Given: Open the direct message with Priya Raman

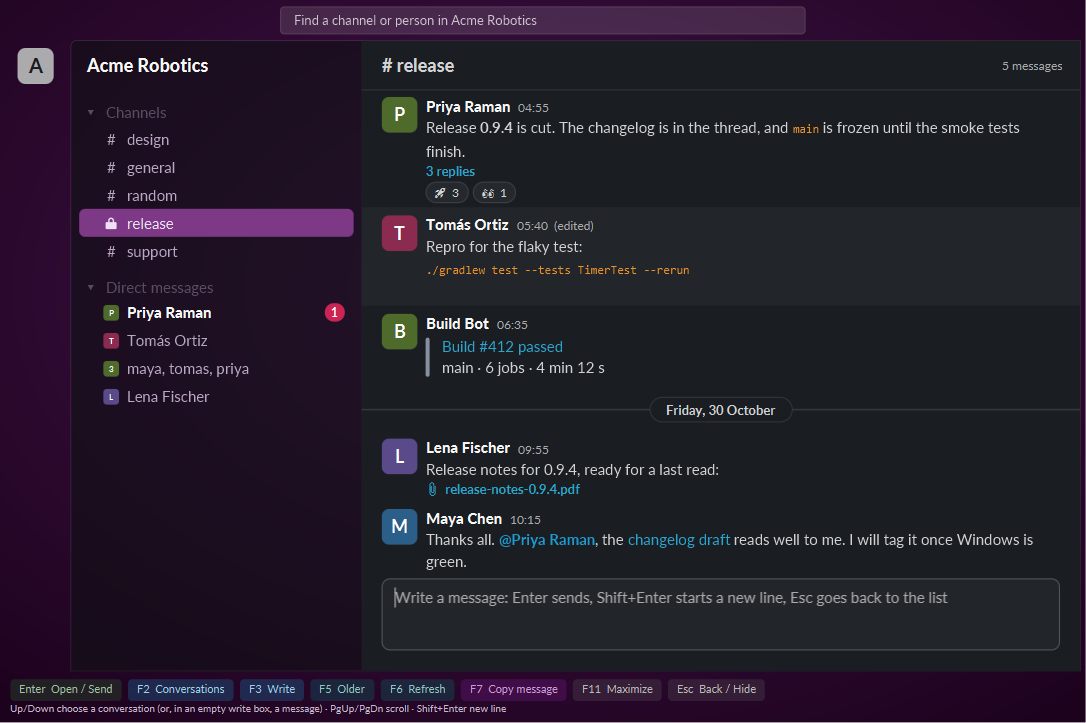Looking at the screenshot, I should tap(216, 313).
